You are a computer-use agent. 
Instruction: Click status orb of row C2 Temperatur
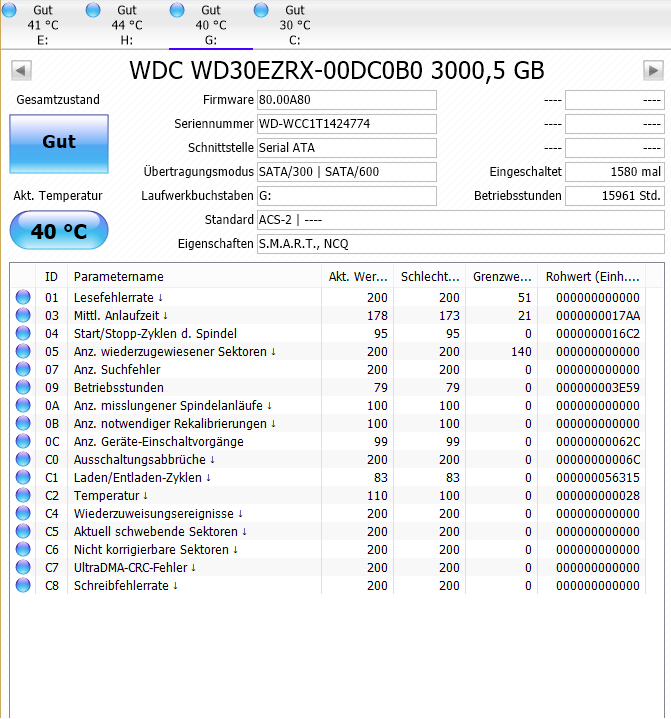23,495
